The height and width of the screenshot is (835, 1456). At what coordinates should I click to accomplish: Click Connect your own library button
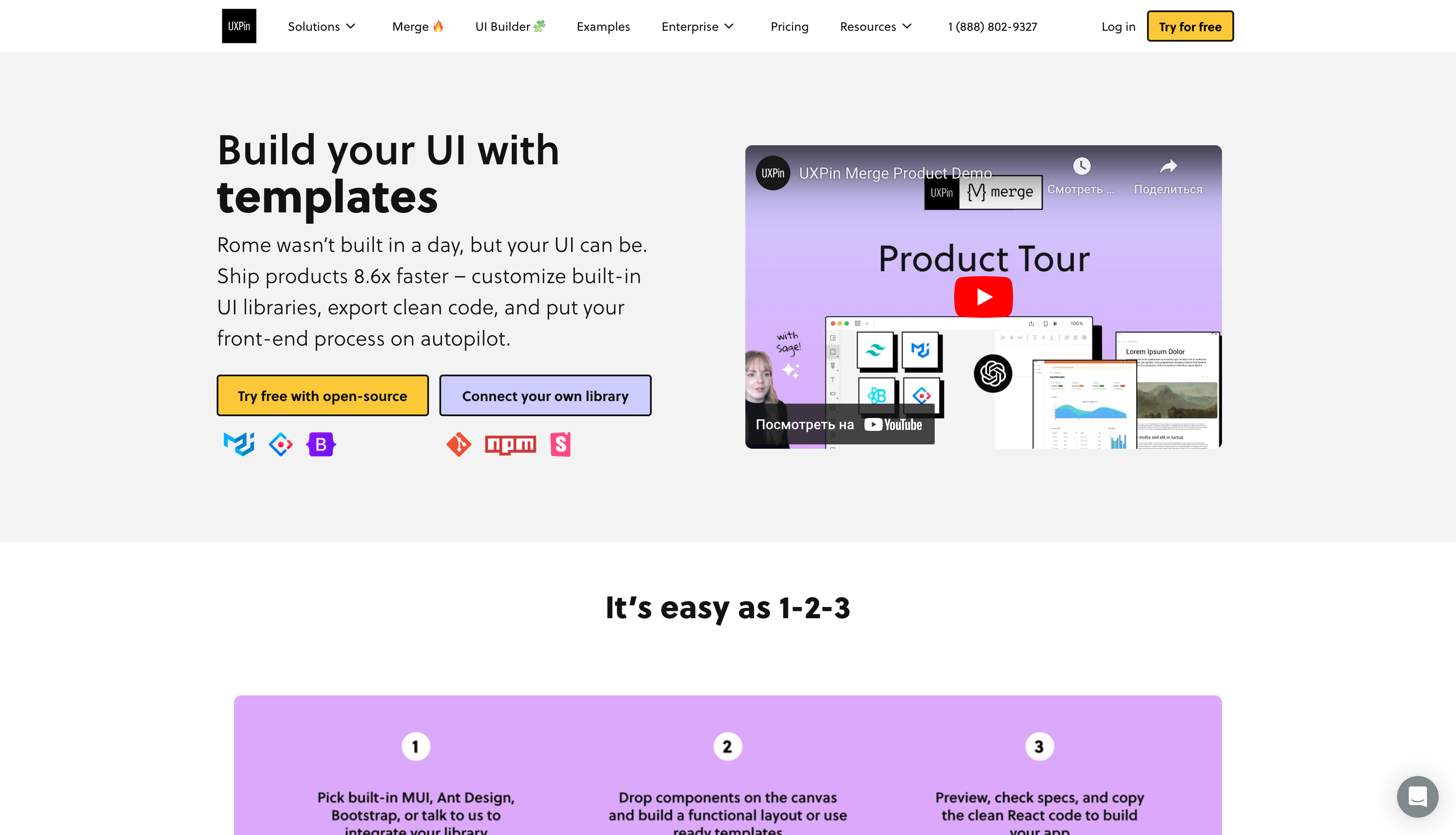click(545, 395)
